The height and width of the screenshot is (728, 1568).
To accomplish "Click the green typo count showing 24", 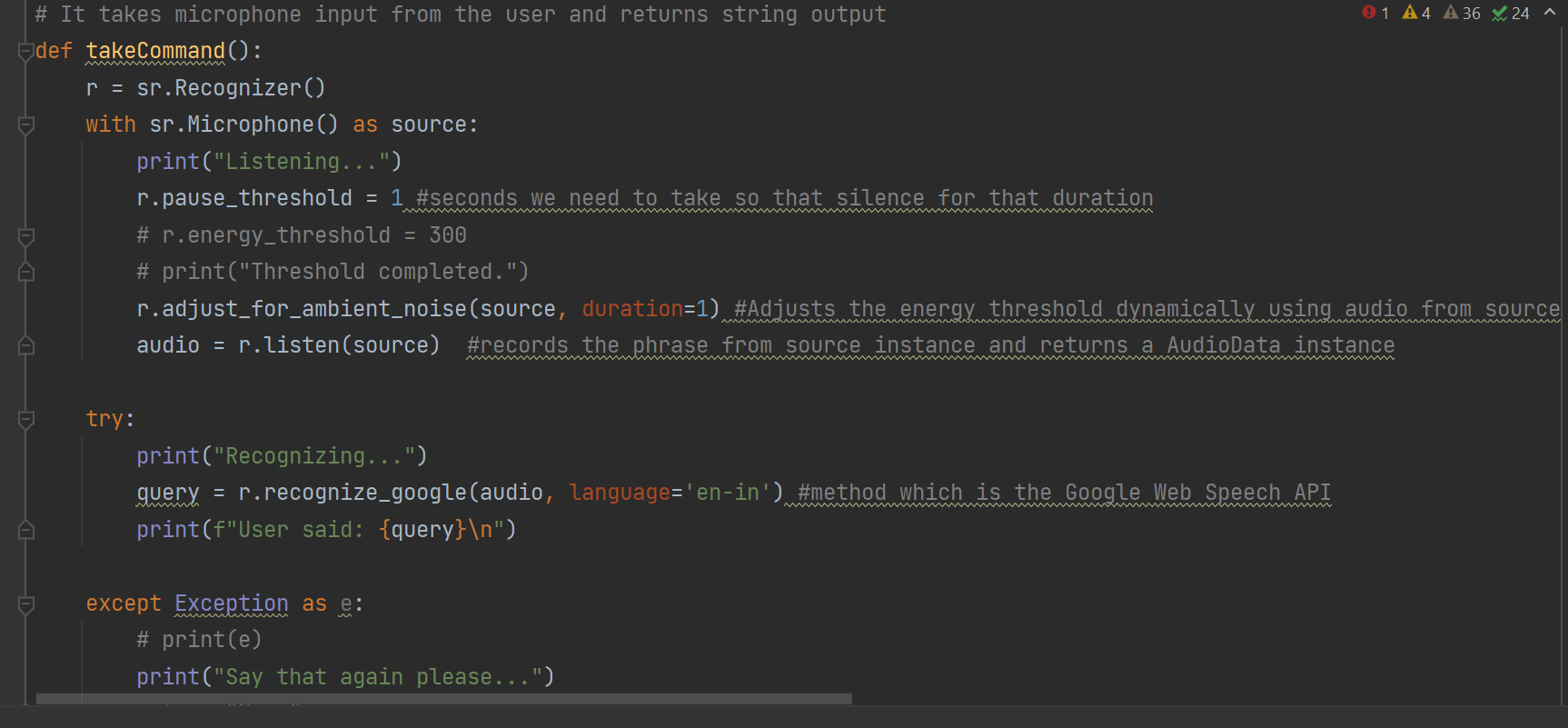I will pyautogui.click(x=1511, y=13).
